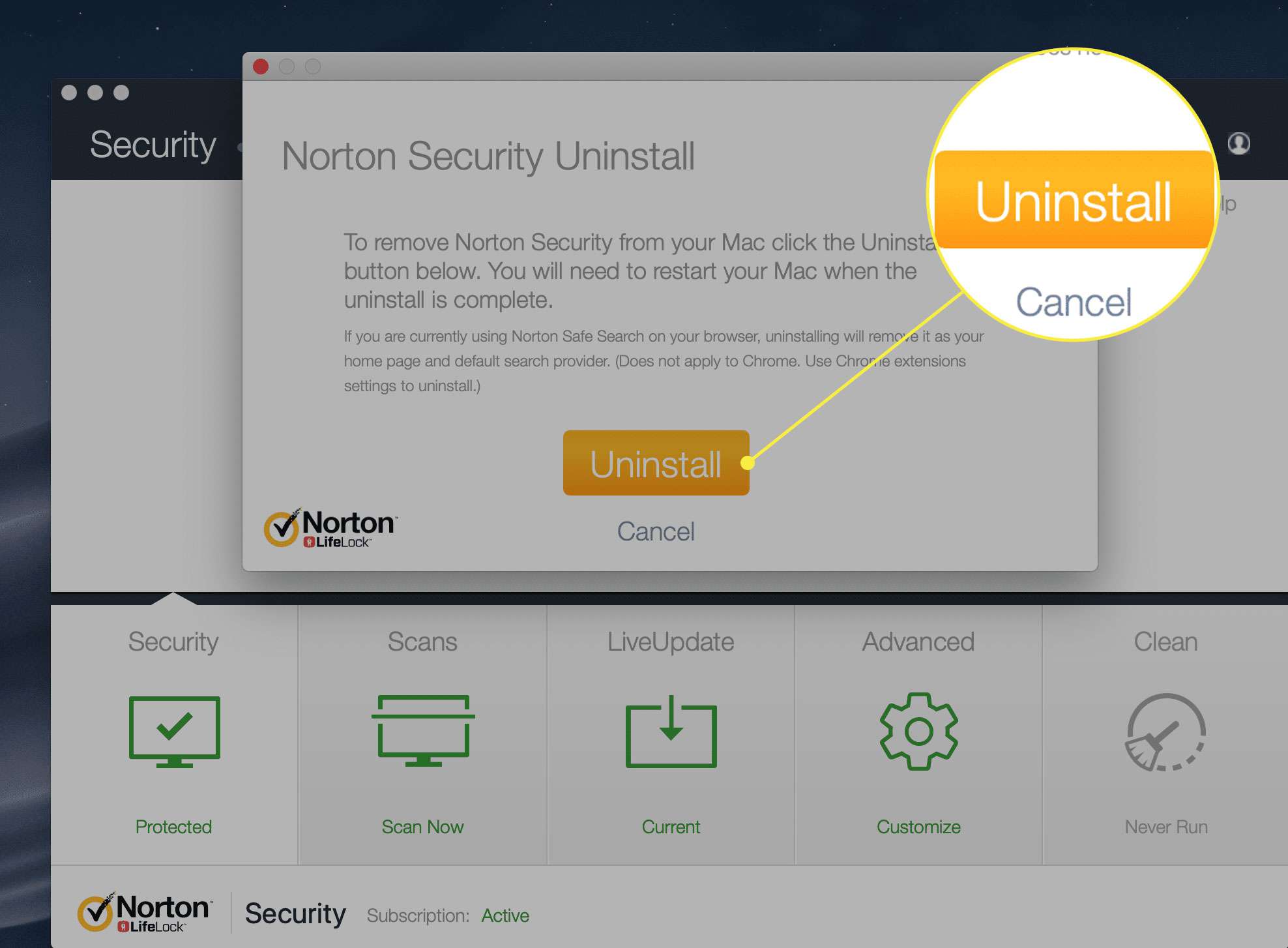Click Cancel in the uninstall dialog
This screenshot has width=1288, height=948.
click(x=655, y=531)
